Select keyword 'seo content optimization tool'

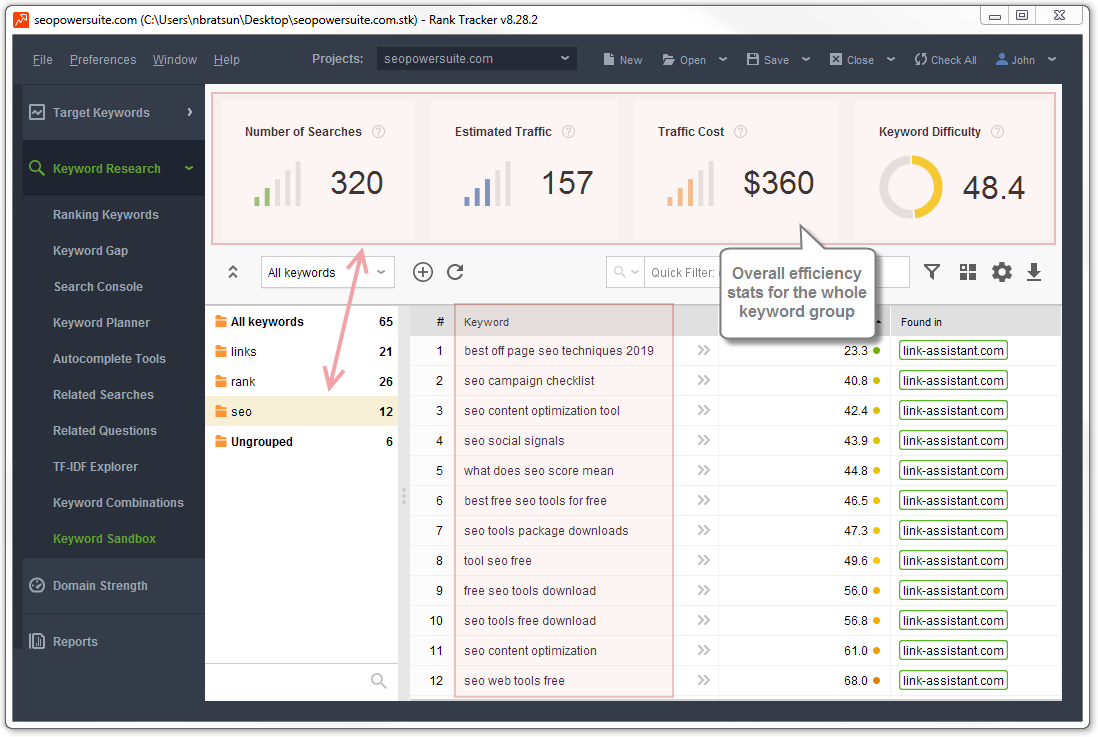(x=542, y=411)
